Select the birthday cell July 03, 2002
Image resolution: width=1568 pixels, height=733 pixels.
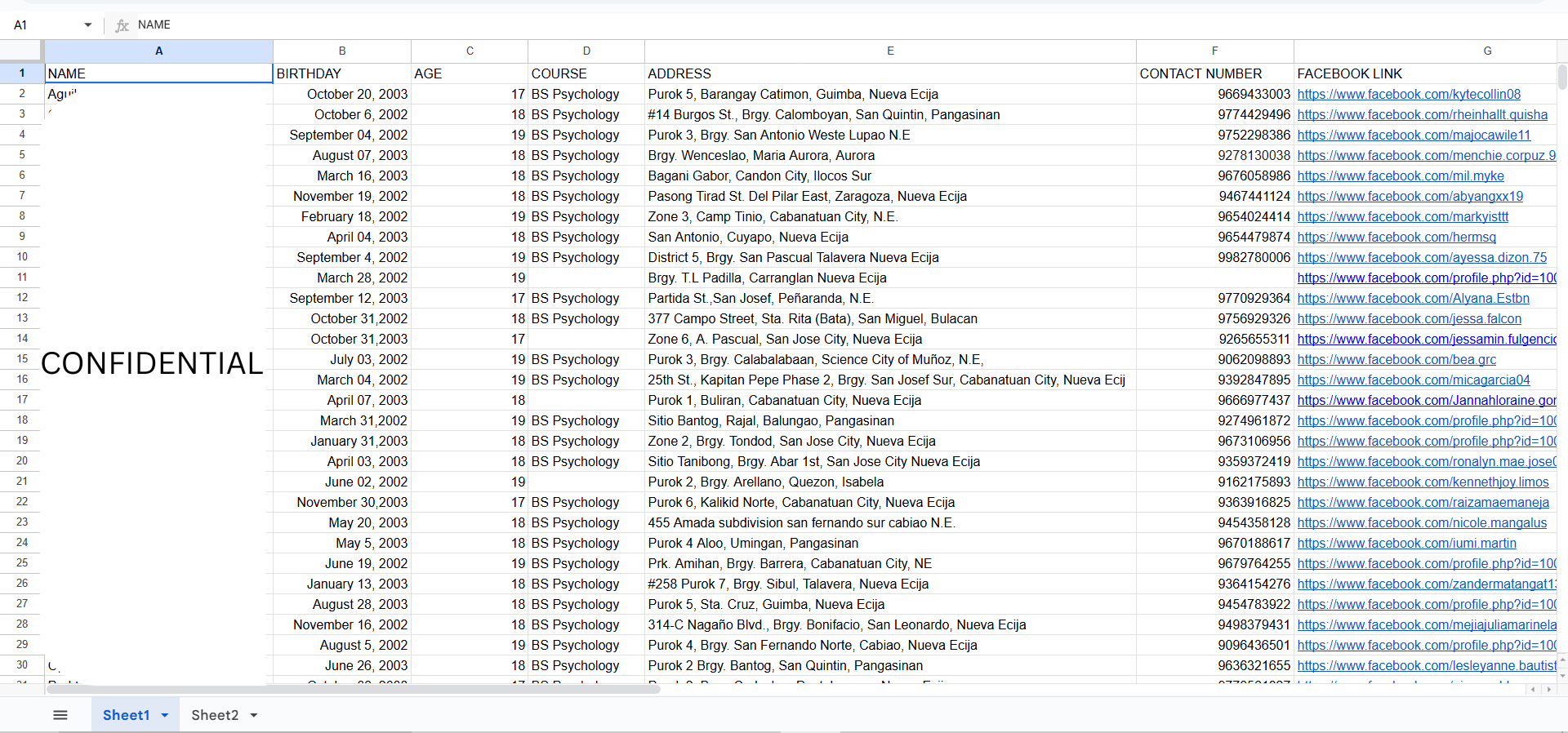click(342, 360)
